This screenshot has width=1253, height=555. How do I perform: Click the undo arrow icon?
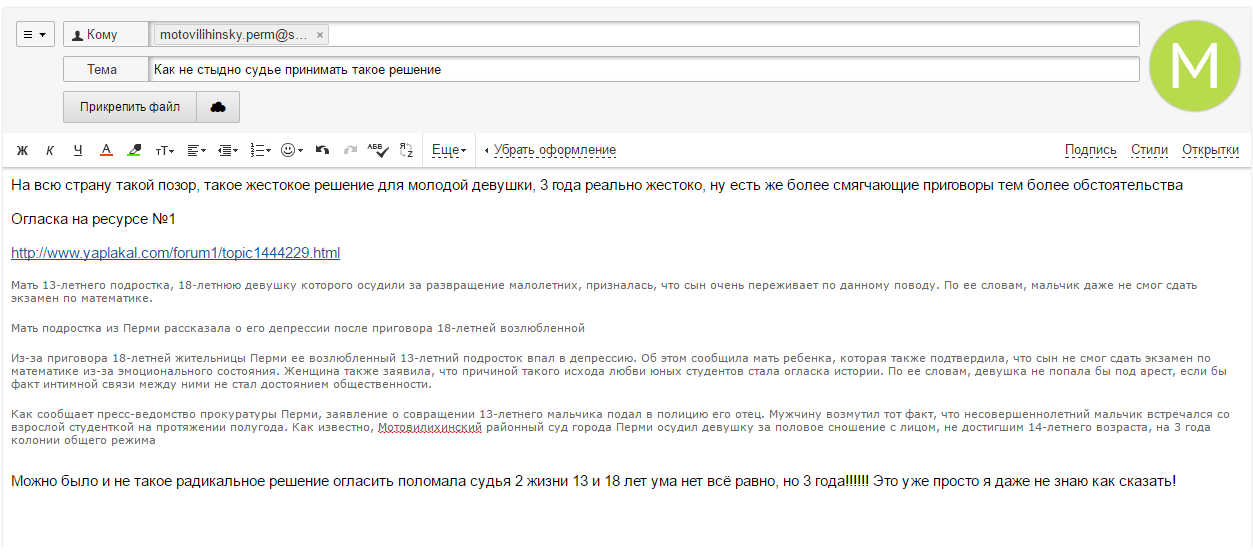tap(322, 150)
